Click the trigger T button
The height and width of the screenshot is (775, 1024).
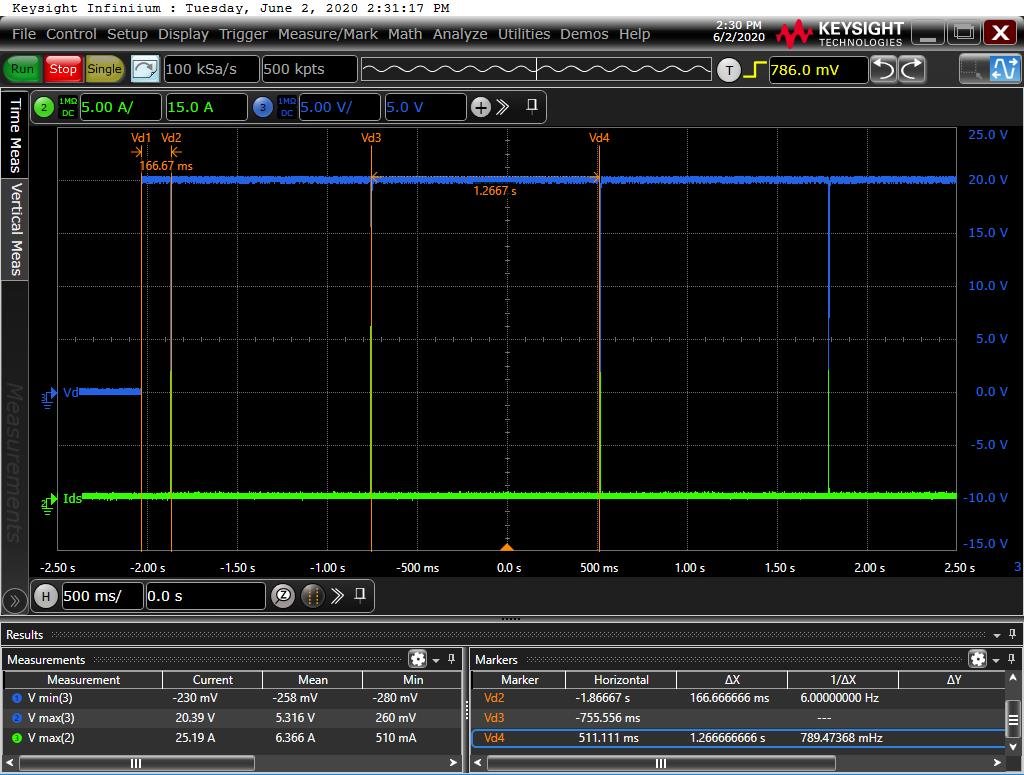pyautogui.click(x=729, y=70)
